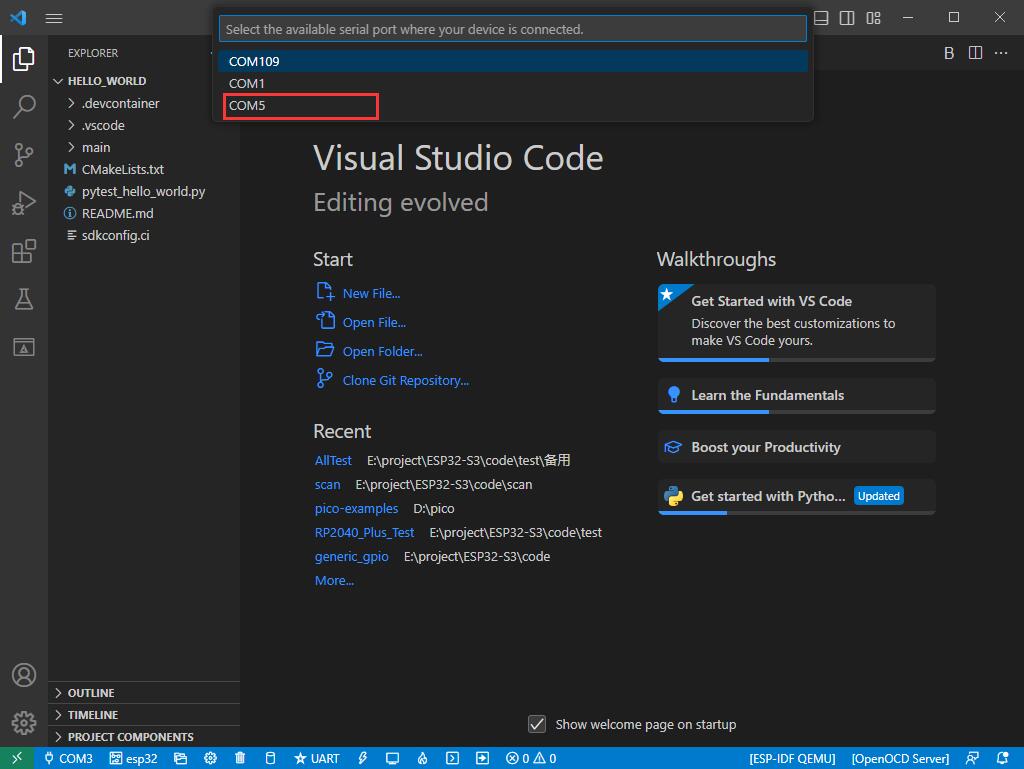Click the Accounts icon in activity bar

pyautogui.click(x=24, y=675)
